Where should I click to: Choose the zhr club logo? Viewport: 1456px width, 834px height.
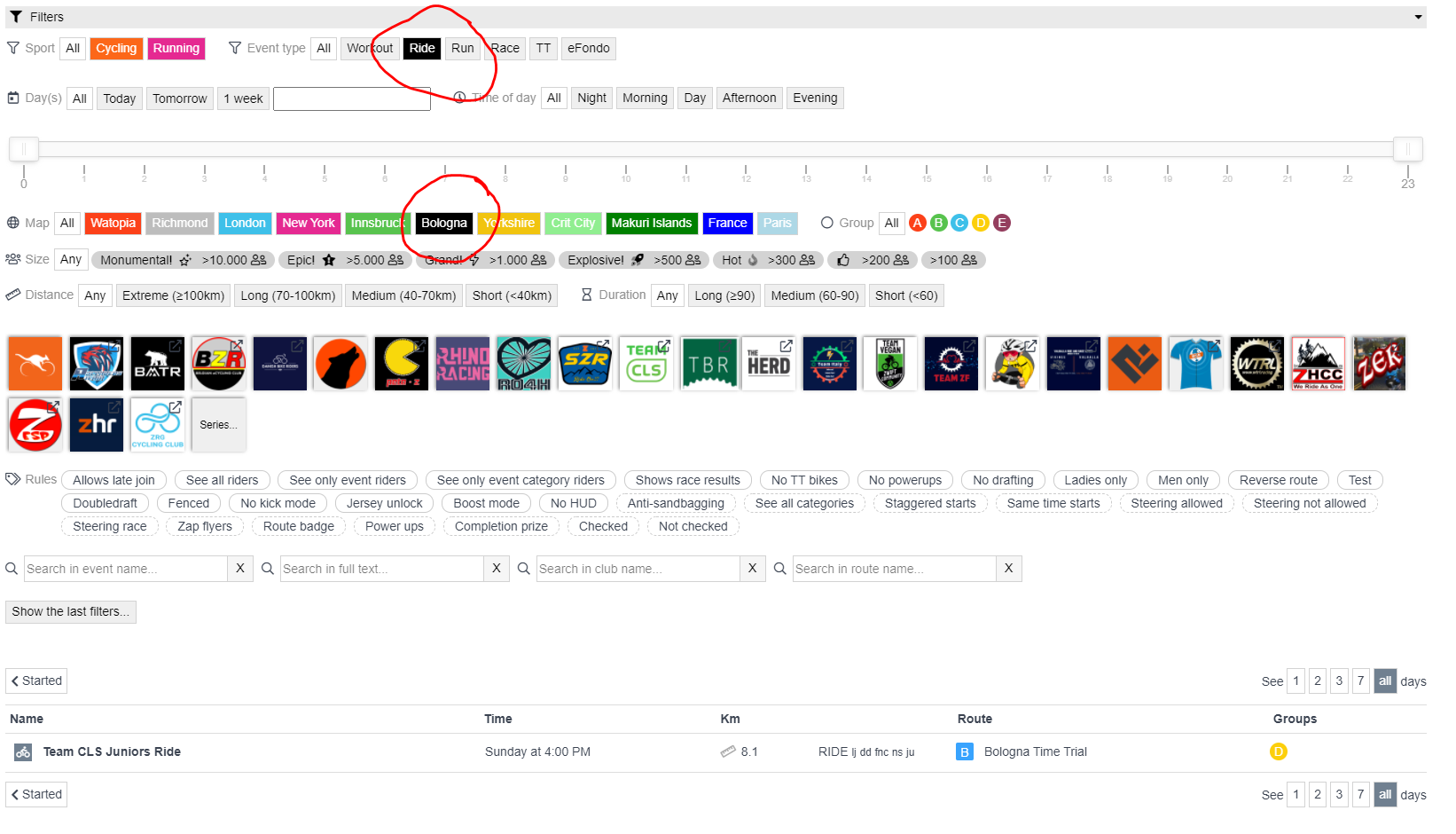click(97, 425)
